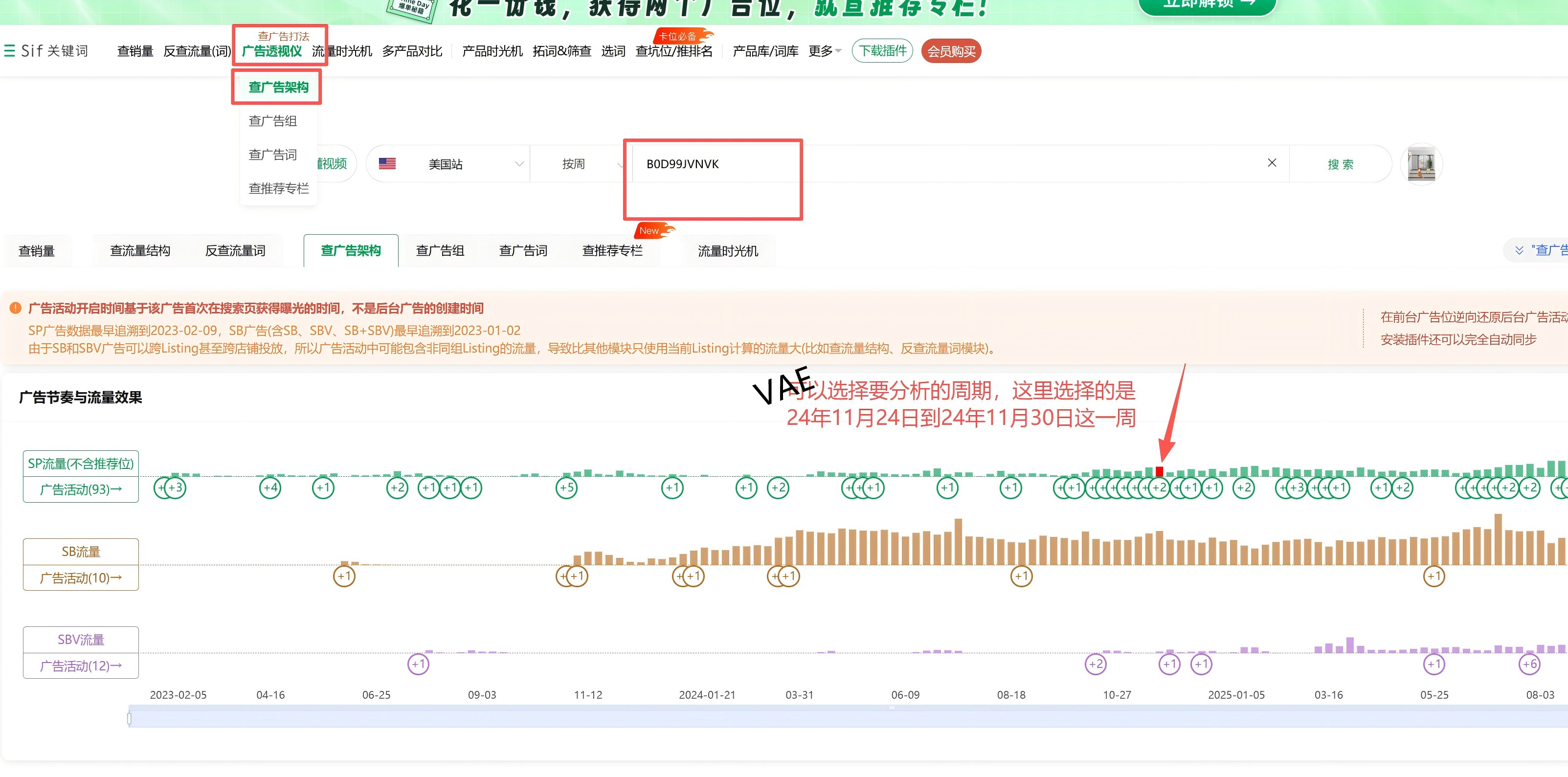Screen dimensions: 1568x777
Task: Select 查广告组 in the dropdown menu
Action: click(x=273, y=120)
